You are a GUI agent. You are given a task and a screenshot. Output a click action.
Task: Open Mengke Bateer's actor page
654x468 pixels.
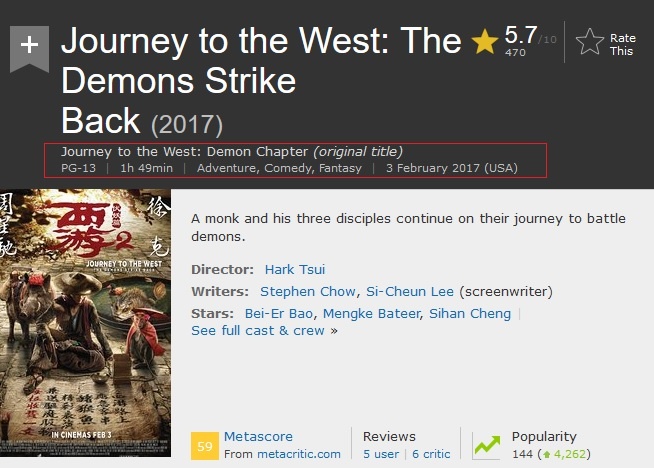coord(373,313)
